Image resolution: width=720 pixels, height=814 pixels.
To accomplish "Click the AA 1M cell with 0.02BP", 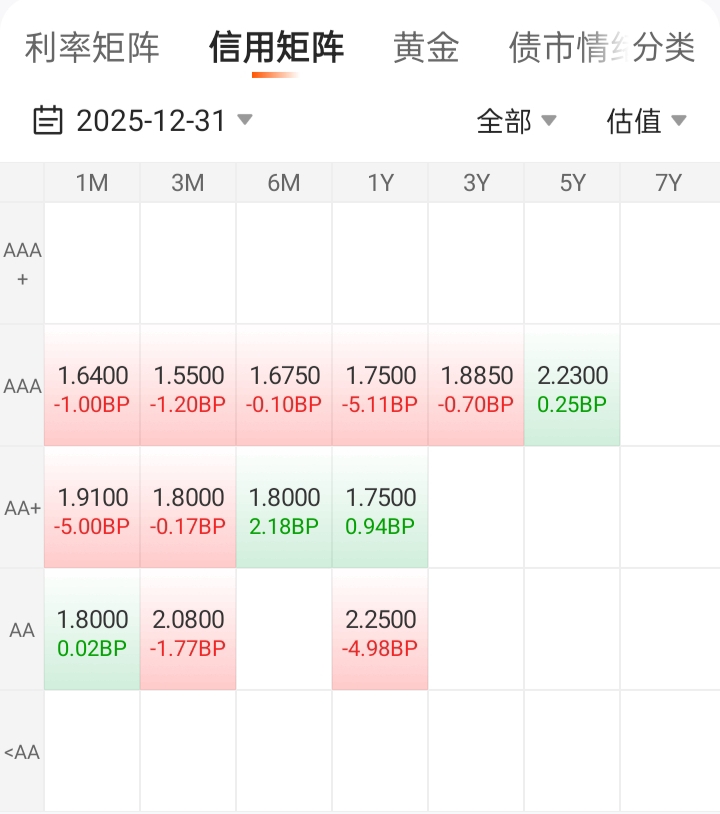I will pos(92,631).
